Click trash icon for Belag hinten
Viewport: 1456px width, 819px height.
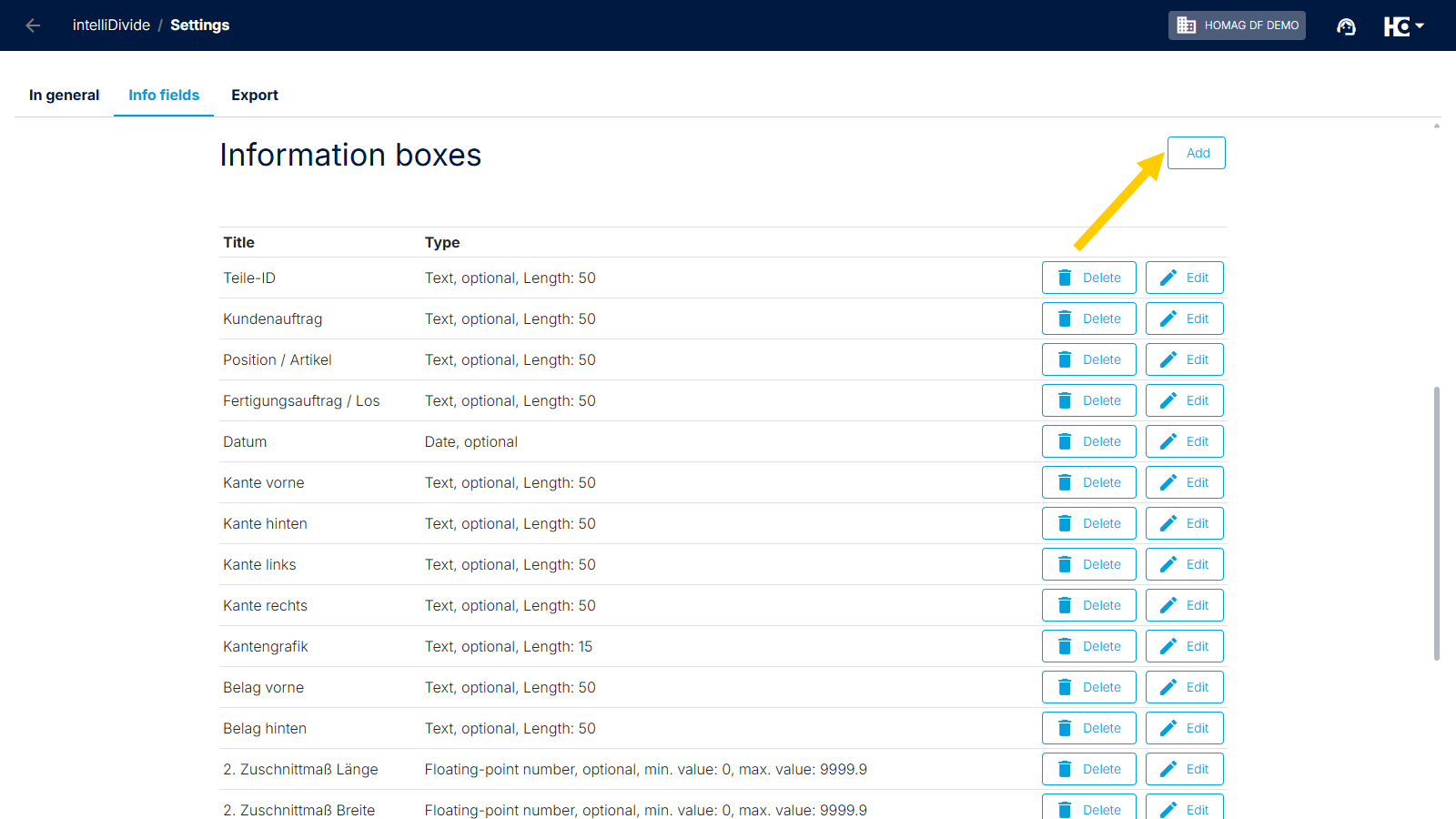coord(1065,728)
